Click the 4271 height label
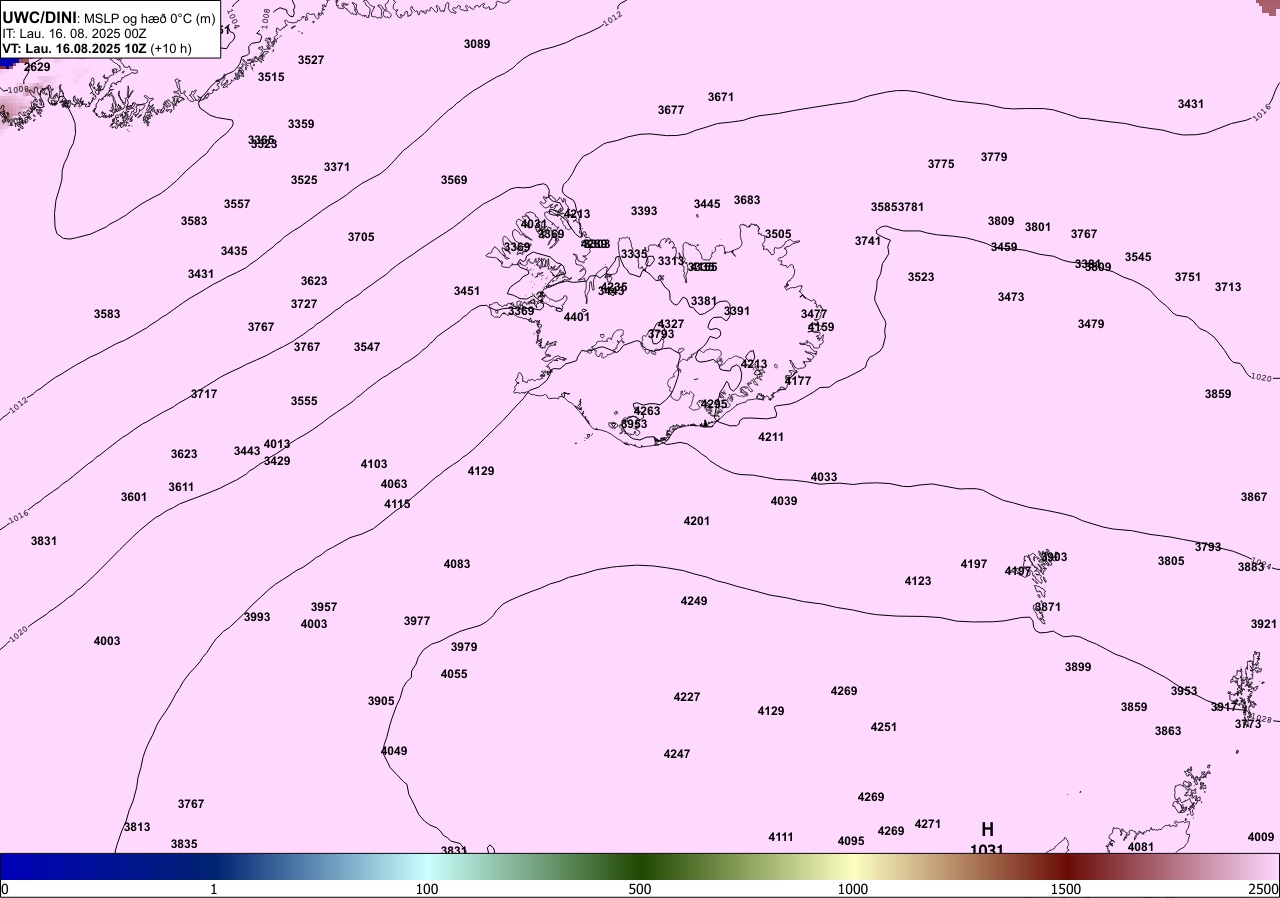This screenshot has height=898, width=1280. pos(928,824)
